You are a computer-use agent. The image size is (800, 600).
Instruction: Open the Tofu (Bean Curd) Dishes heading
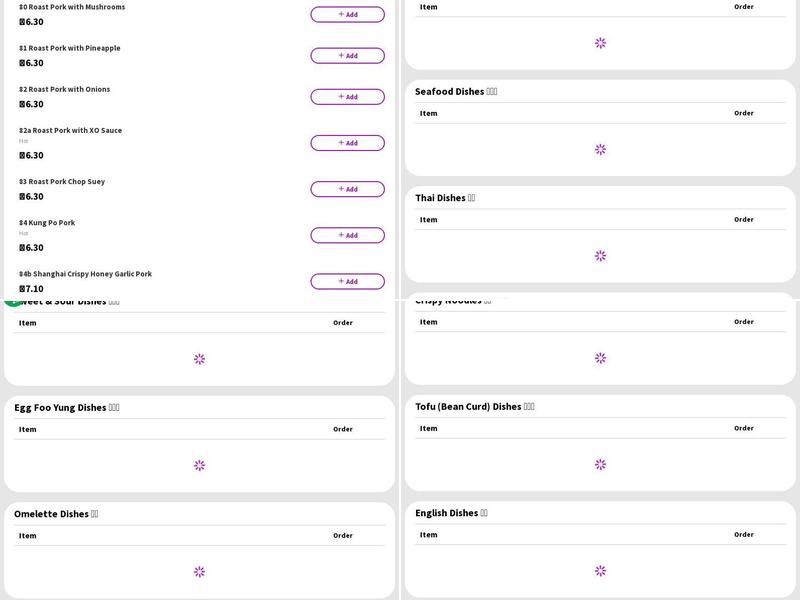(475, 407)
